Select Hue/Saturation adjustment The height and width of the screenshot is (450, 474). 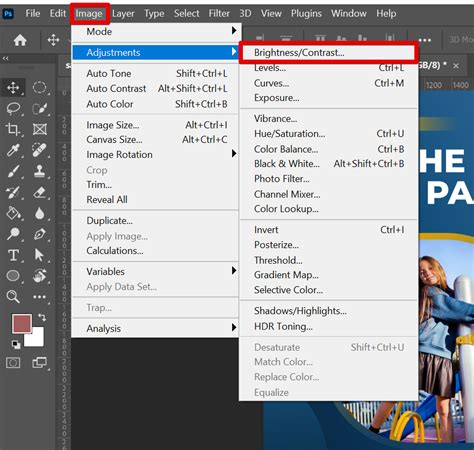329,134
